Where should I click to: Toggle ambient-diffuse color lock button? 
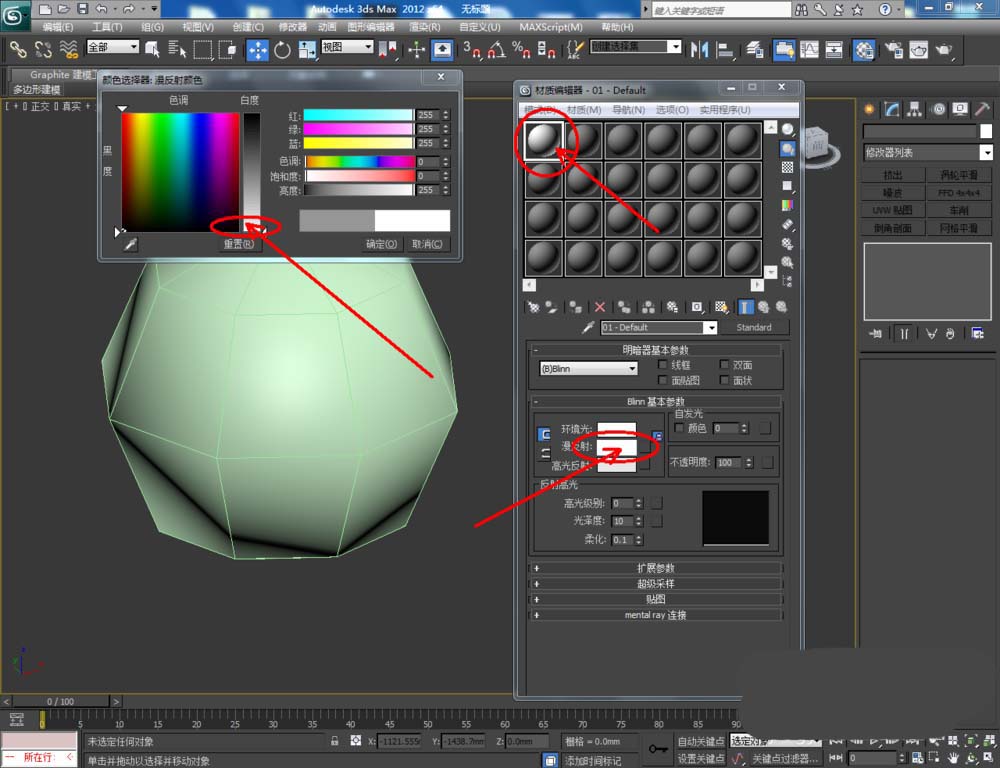coord(544,434)
